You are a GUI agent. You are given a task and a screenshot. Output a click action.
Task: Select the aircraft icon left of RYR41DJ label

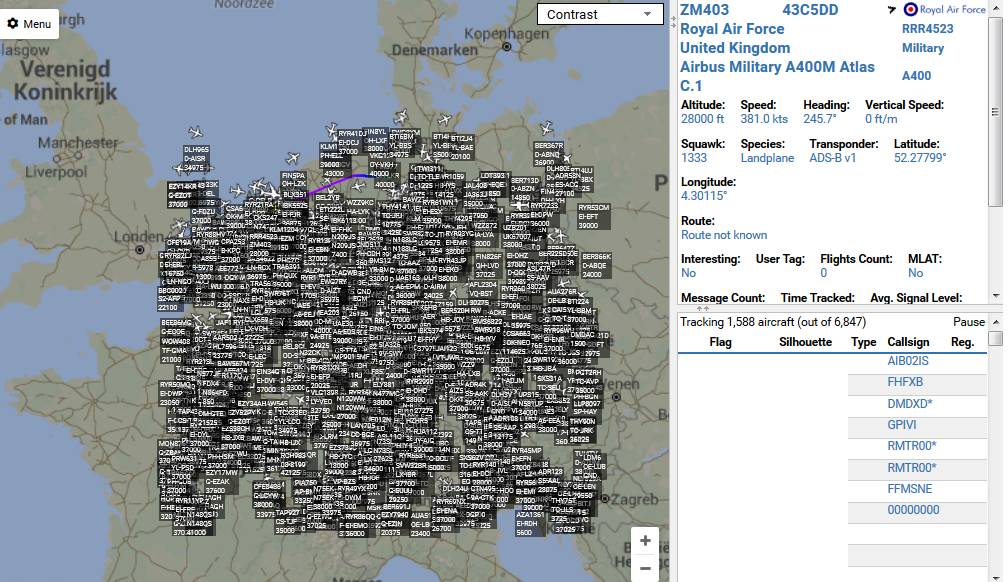click(x=331, y=131)
